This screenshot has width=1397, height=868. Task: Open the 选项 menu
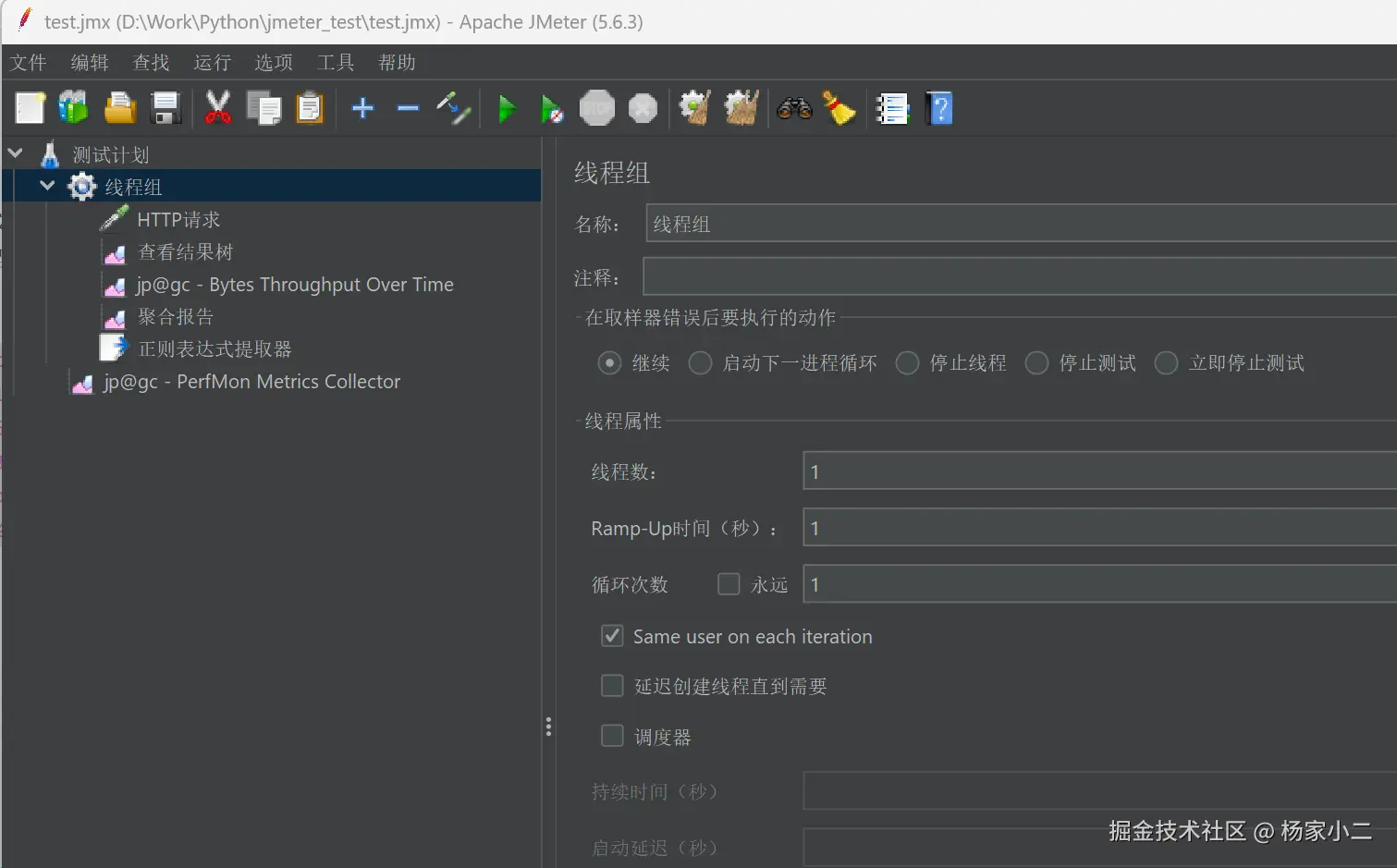pos(274,62)
